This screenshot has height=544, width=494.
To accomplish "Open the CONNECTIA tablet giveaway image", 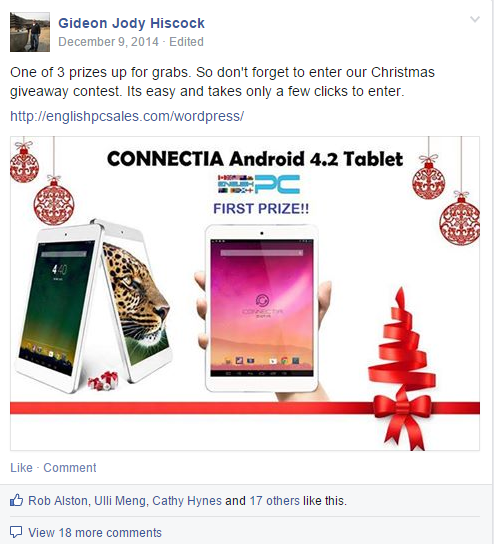I will pos(245,294).
